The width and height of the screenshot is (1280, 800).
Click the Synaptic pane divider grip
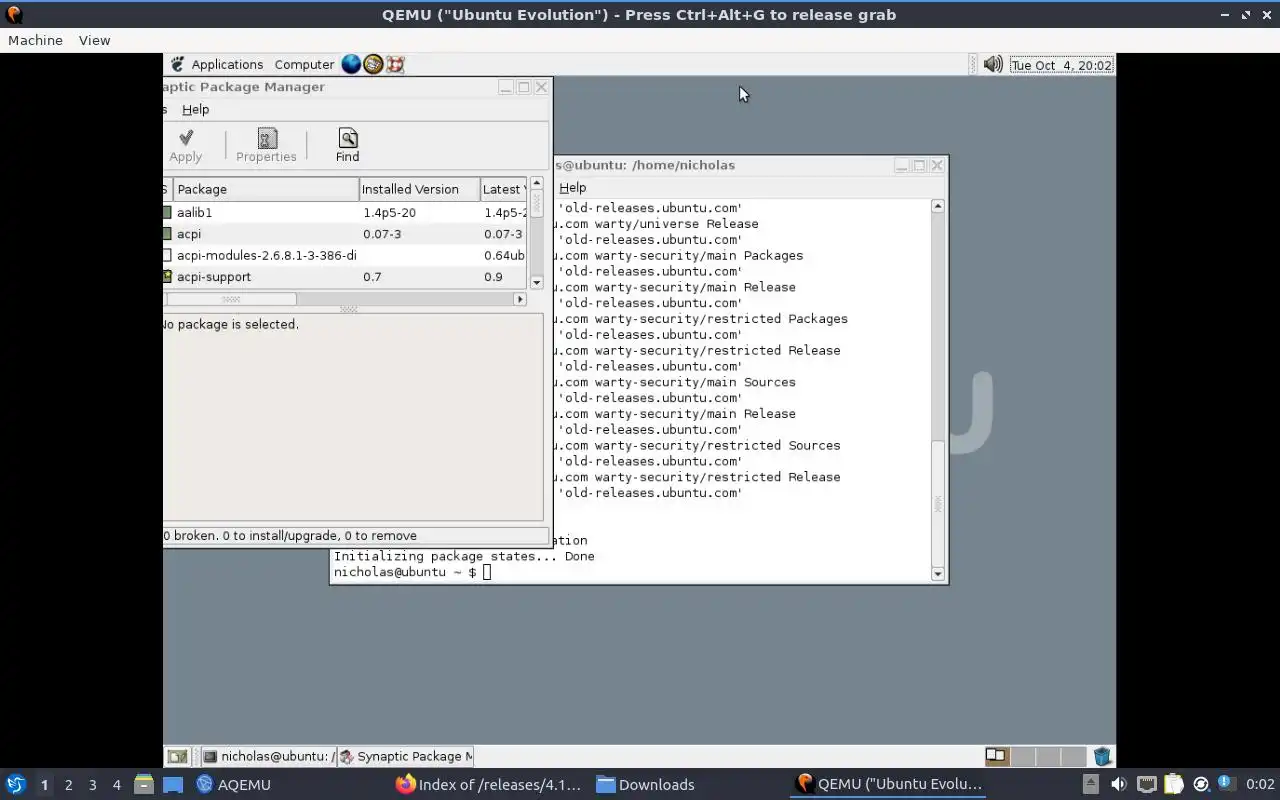tap(348, 310)
